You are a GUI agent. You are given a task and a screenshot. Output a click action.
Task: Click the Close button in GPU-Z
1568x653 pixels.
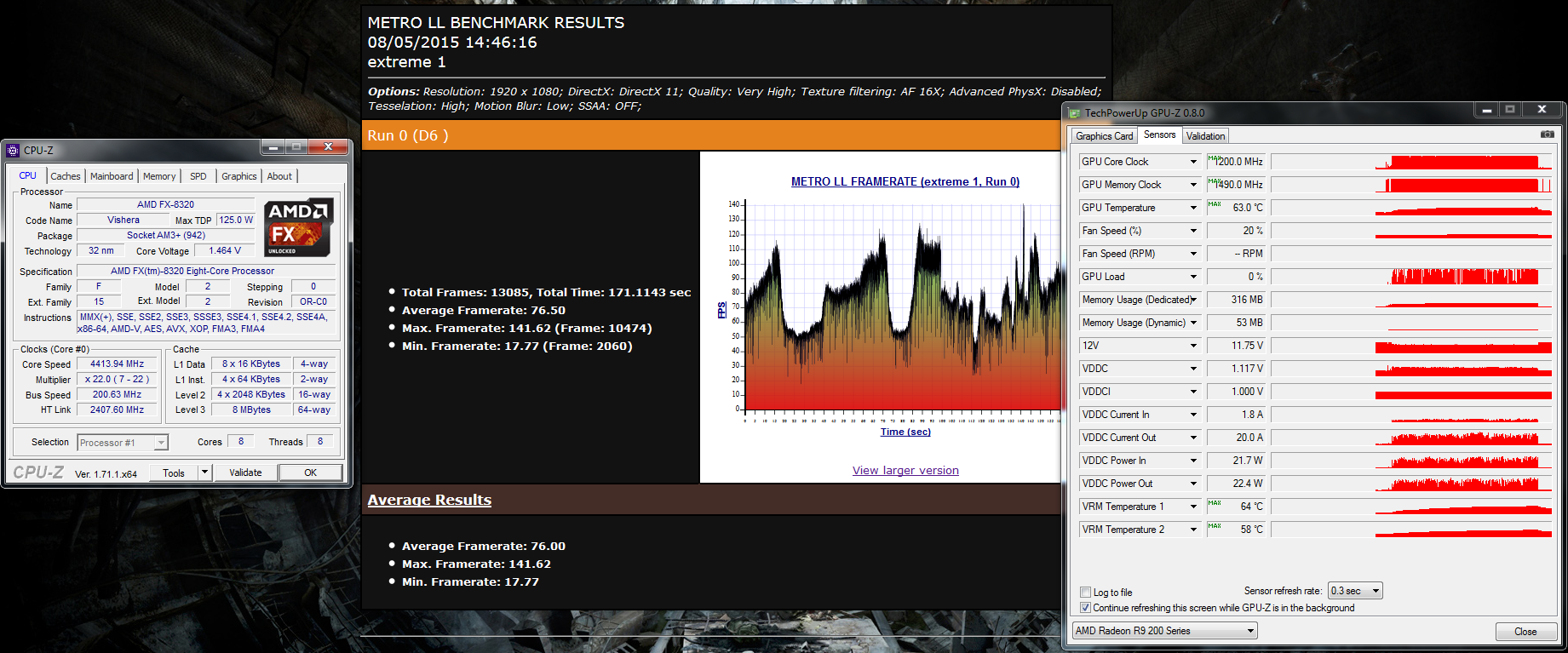click(1525, 632)
